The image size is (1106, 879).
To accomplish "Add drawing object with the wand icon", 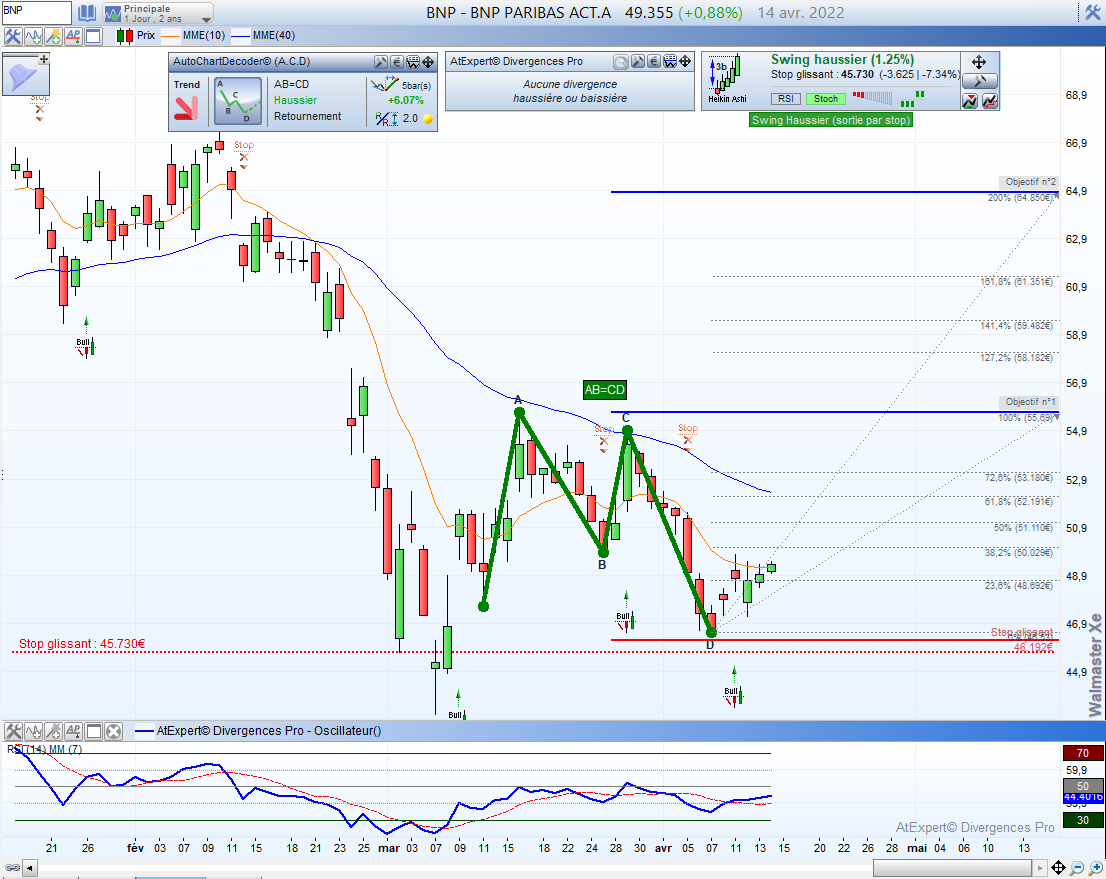I will click(x=53, y=36).
